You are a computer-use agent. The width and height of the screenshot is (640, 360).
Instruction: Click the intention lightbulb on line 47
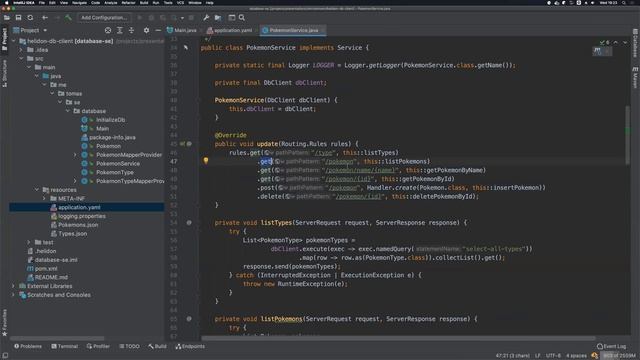206,161
